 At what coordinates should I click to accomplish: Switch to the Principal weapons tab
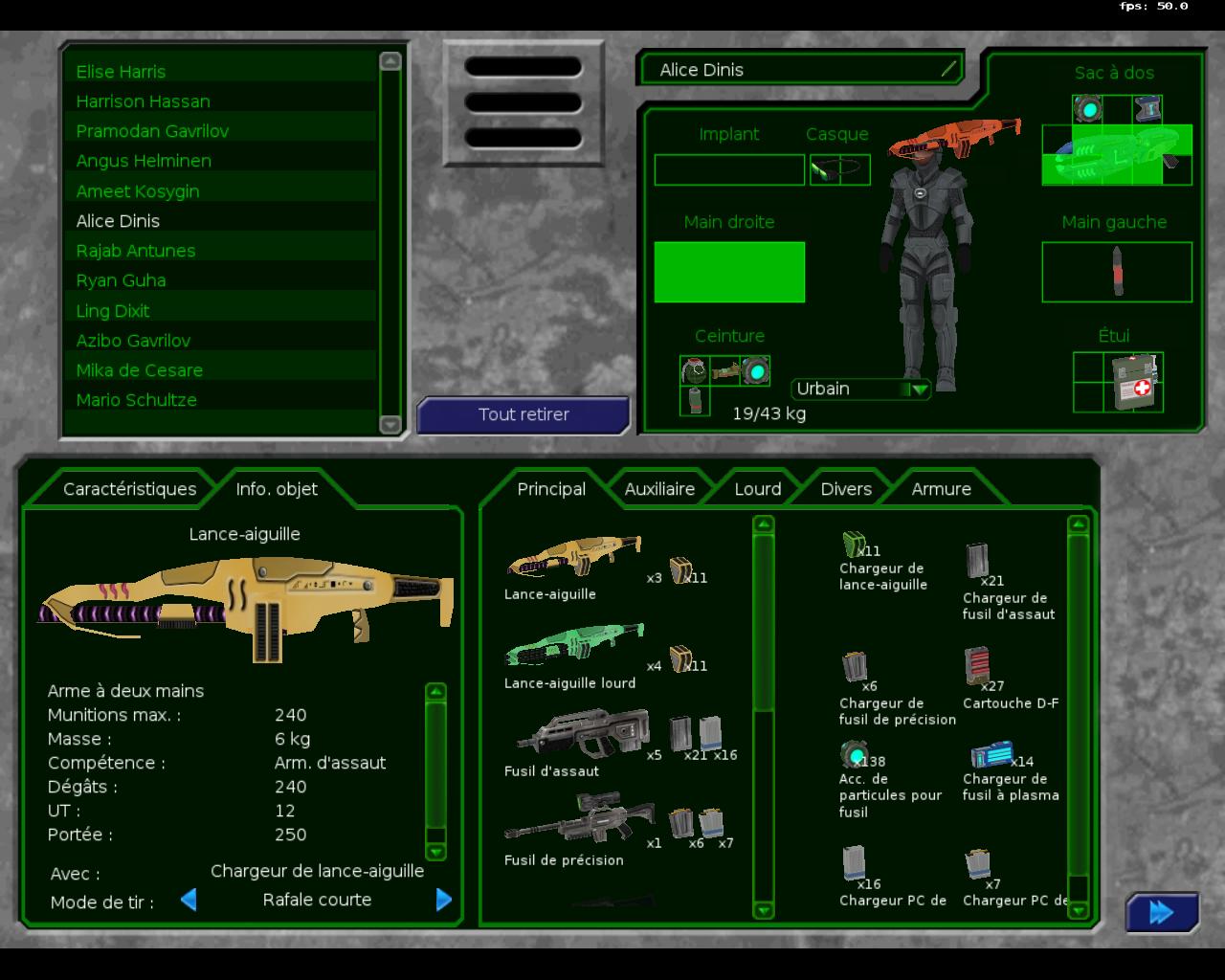551,489
